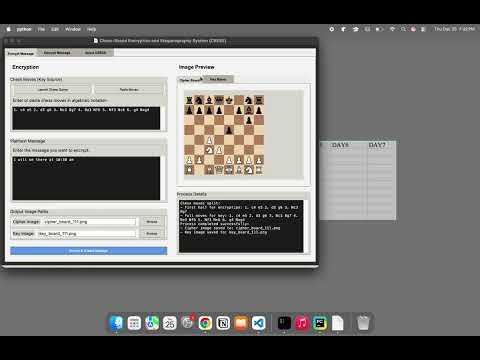
Task: Click the Paste Moves button
Action: (129, 90)
